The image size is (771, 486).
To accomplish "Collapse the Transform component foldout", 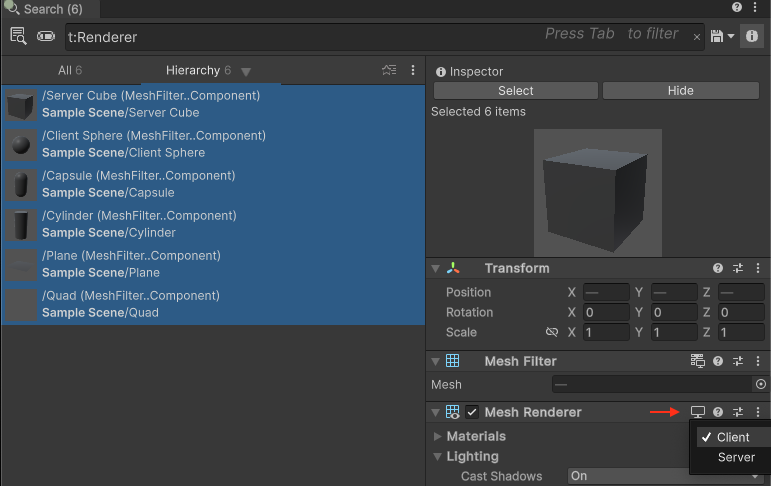I will [436, 268].
